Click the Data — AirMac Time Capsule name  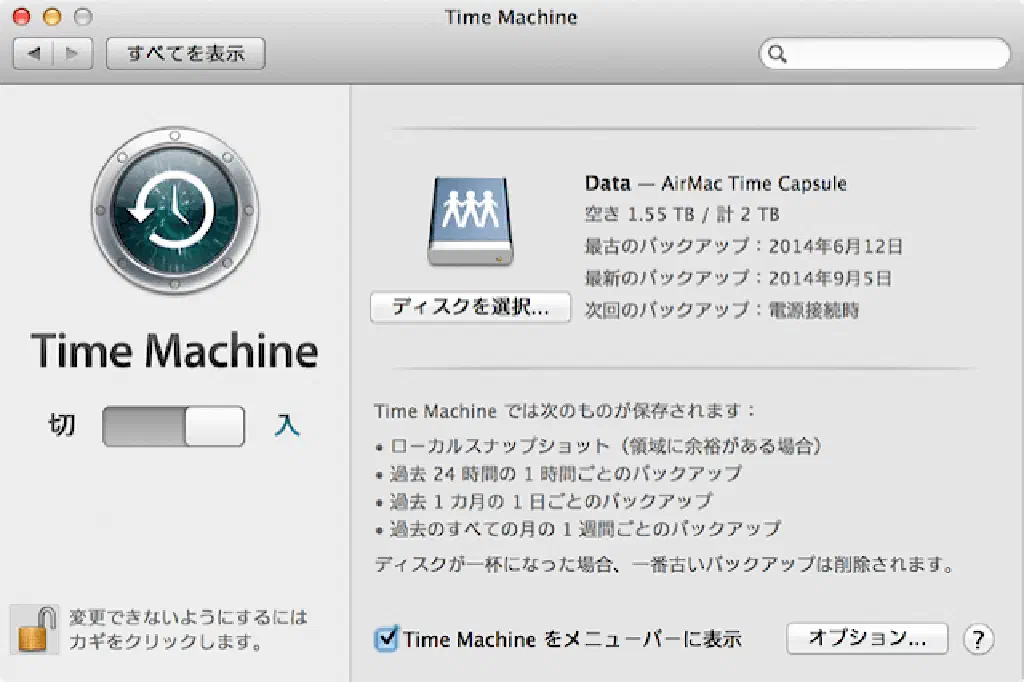(715, 184)
